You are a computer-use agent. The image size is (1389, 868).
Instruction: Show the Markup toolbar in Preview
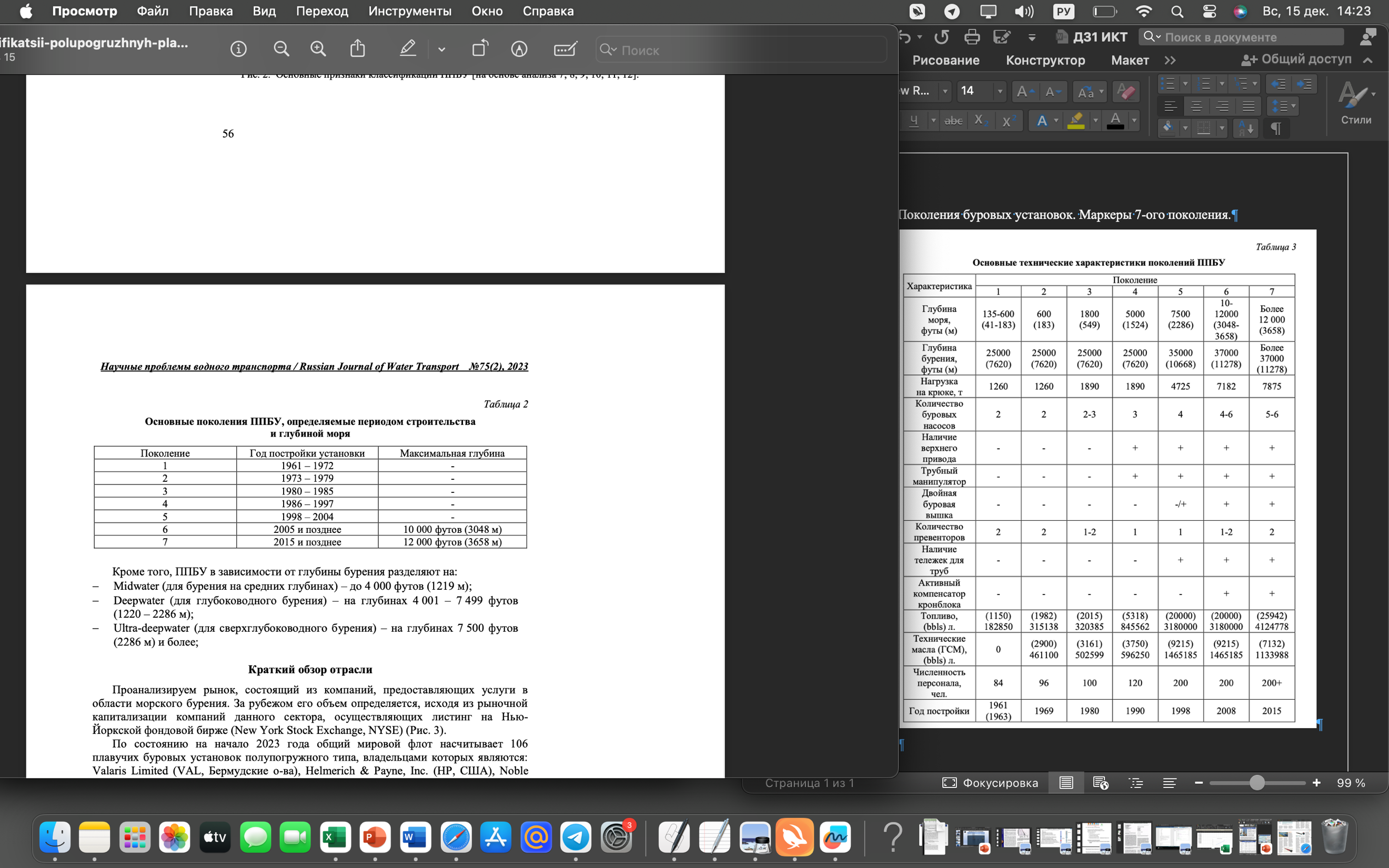[x=519, y=49]
